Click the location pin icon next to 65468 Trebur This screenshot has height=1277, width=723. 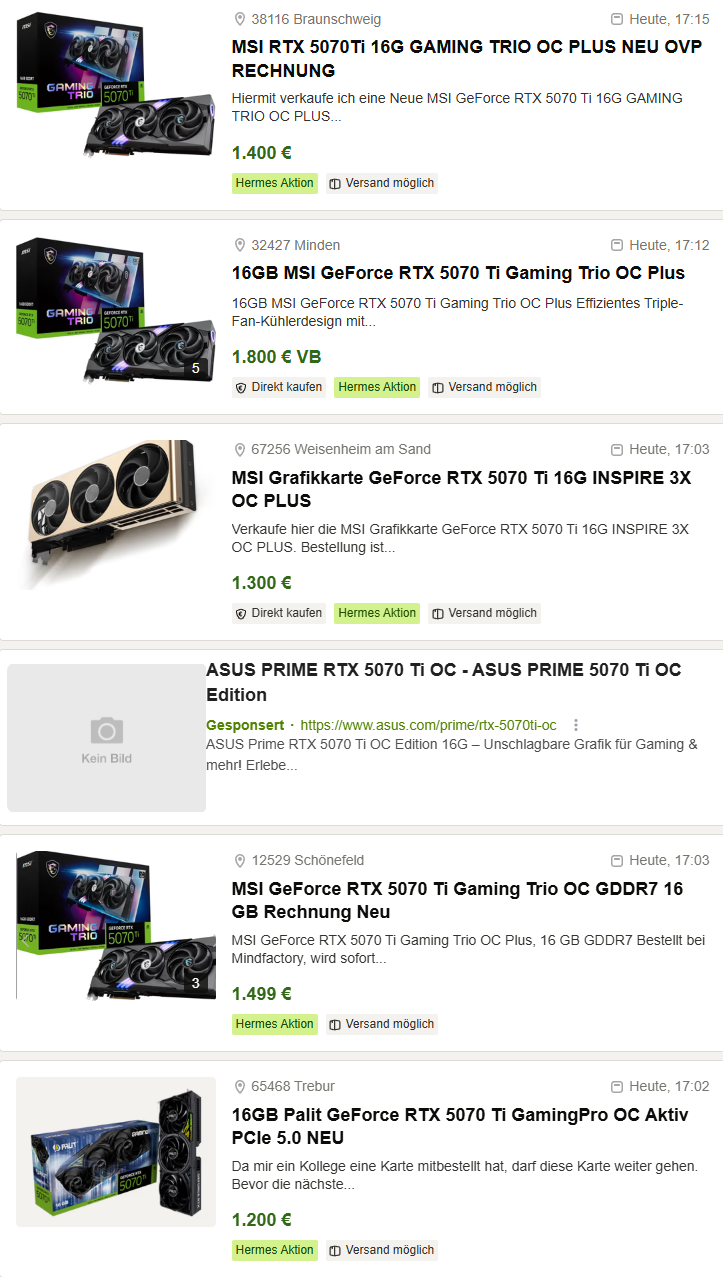pos(239,1086)
